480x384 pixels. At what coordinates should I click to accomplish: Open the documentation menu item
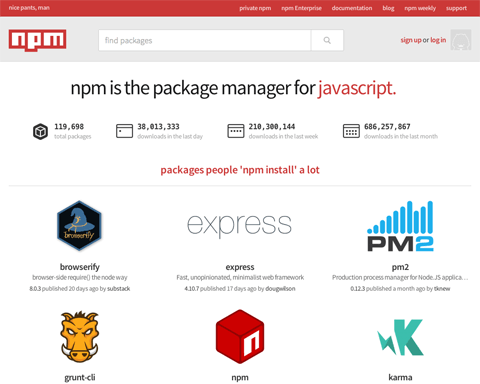click(352, 8)
